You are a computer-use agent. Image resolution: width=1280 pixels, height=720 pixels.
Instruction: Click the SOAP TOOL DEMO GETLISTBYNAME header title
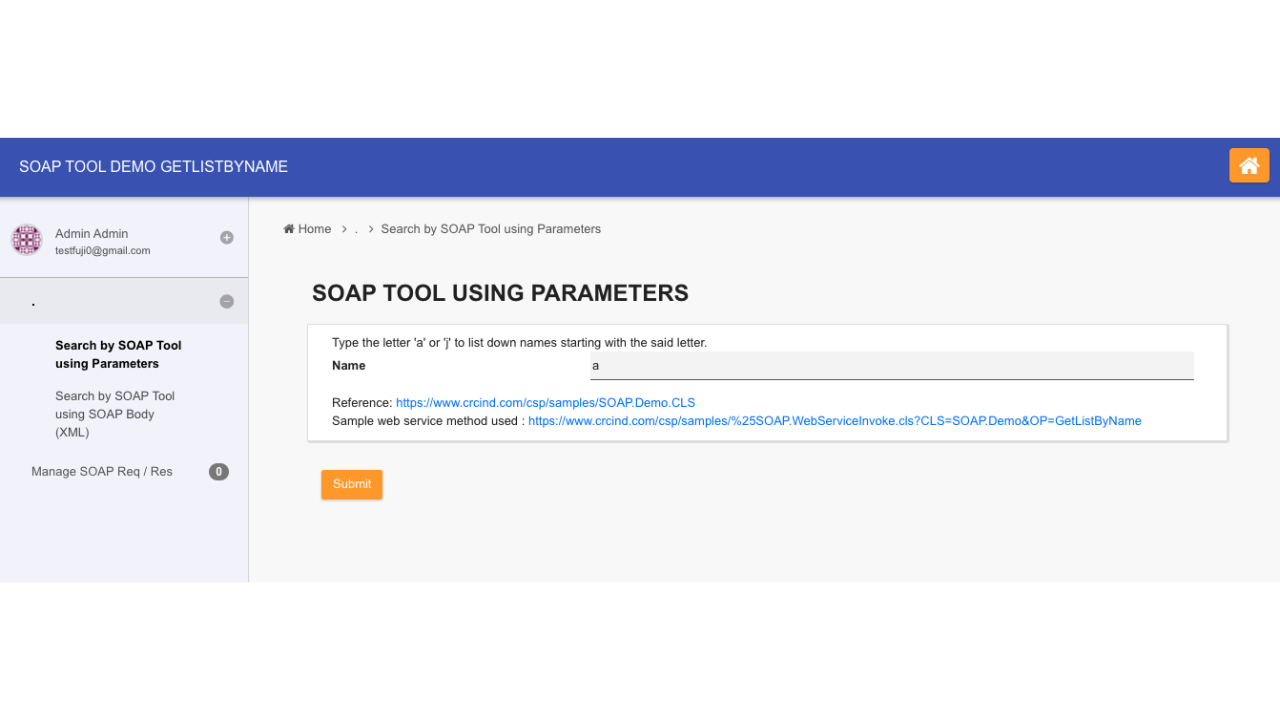point(153,167)
